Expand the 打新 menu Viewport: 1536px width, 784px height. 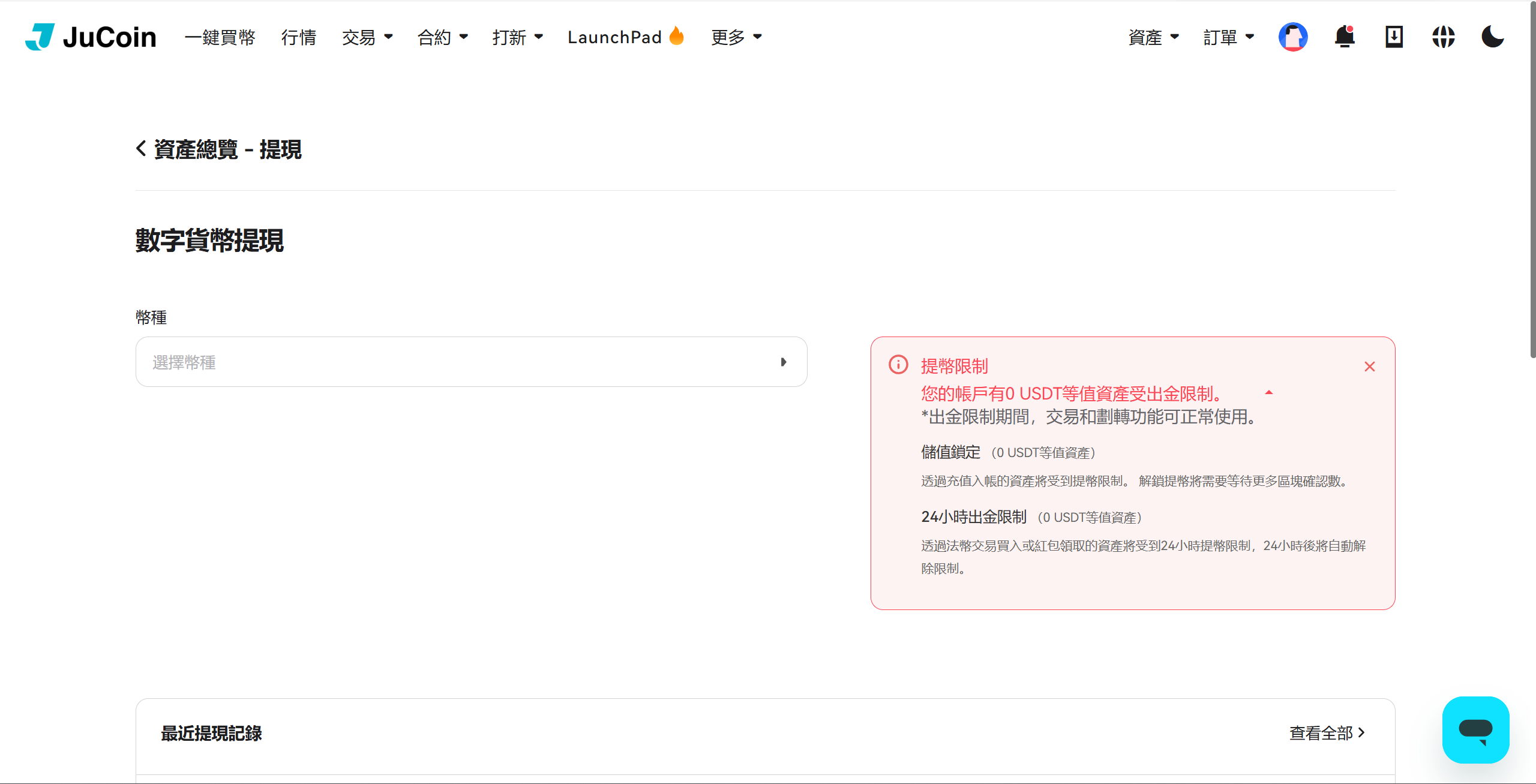click(518, 37)
